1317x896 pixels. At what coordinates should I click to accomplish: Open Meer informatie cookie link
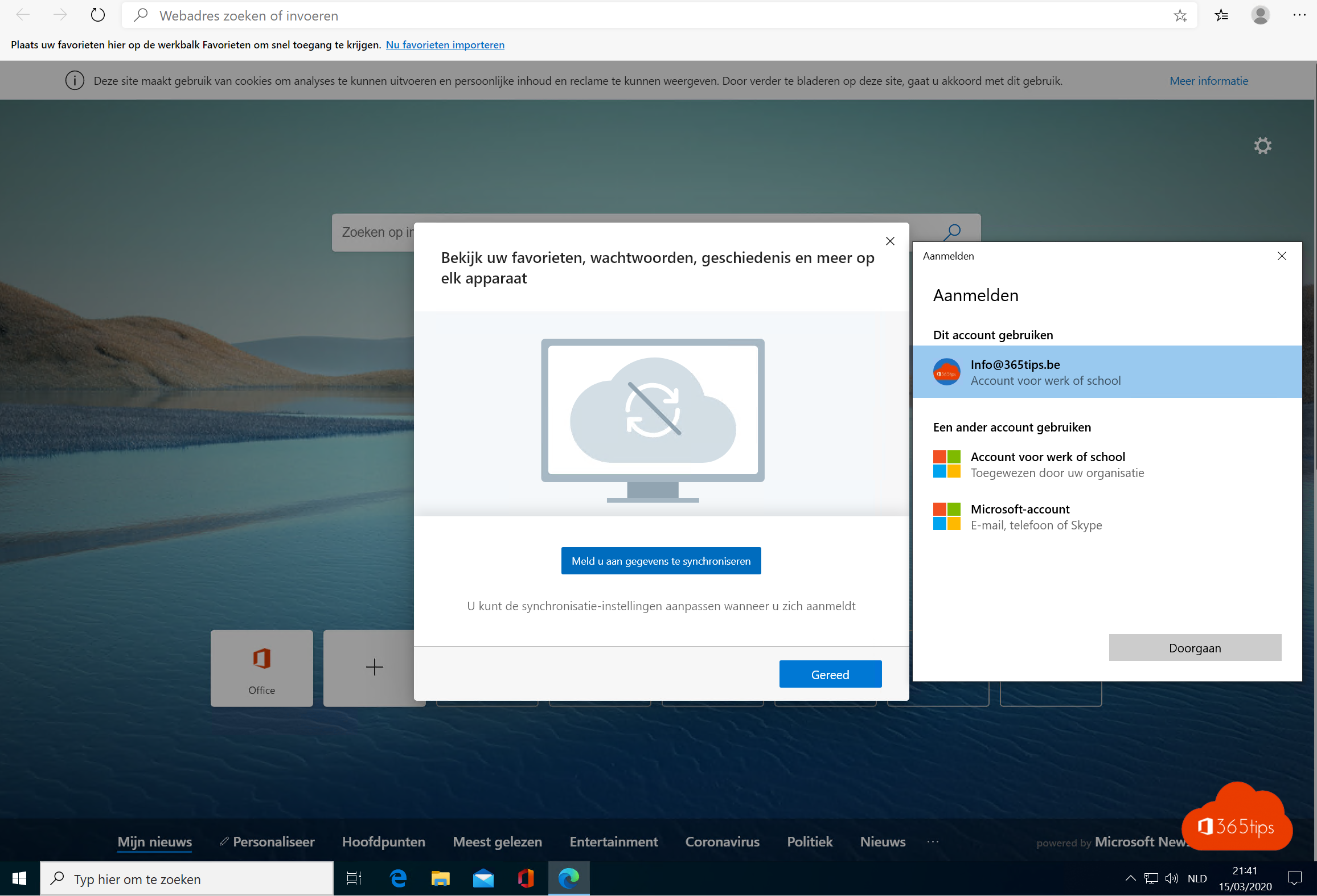click(x=1209, y=81)
